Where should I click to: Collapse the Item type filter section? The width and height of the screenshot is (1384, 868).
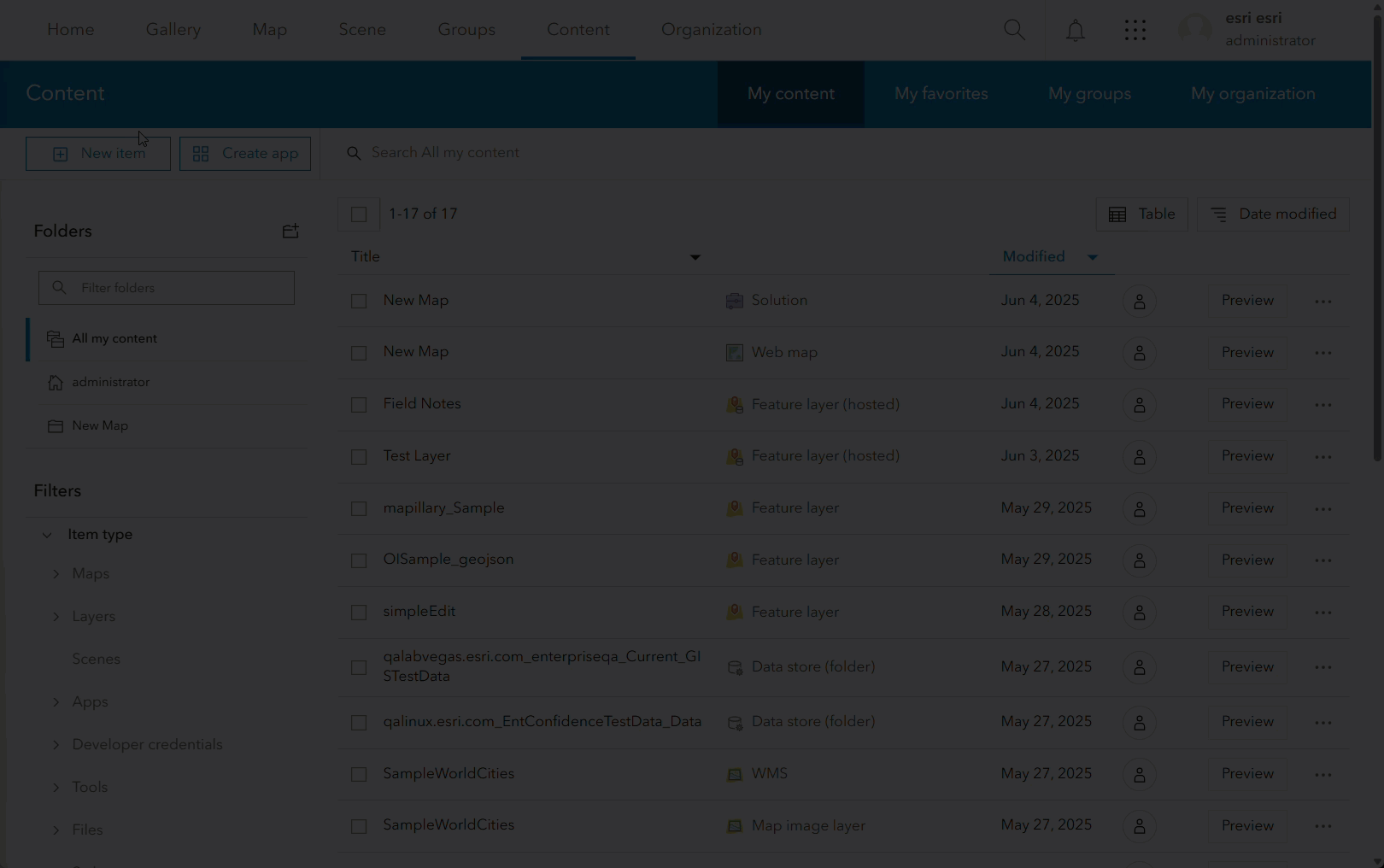(47, 534)
